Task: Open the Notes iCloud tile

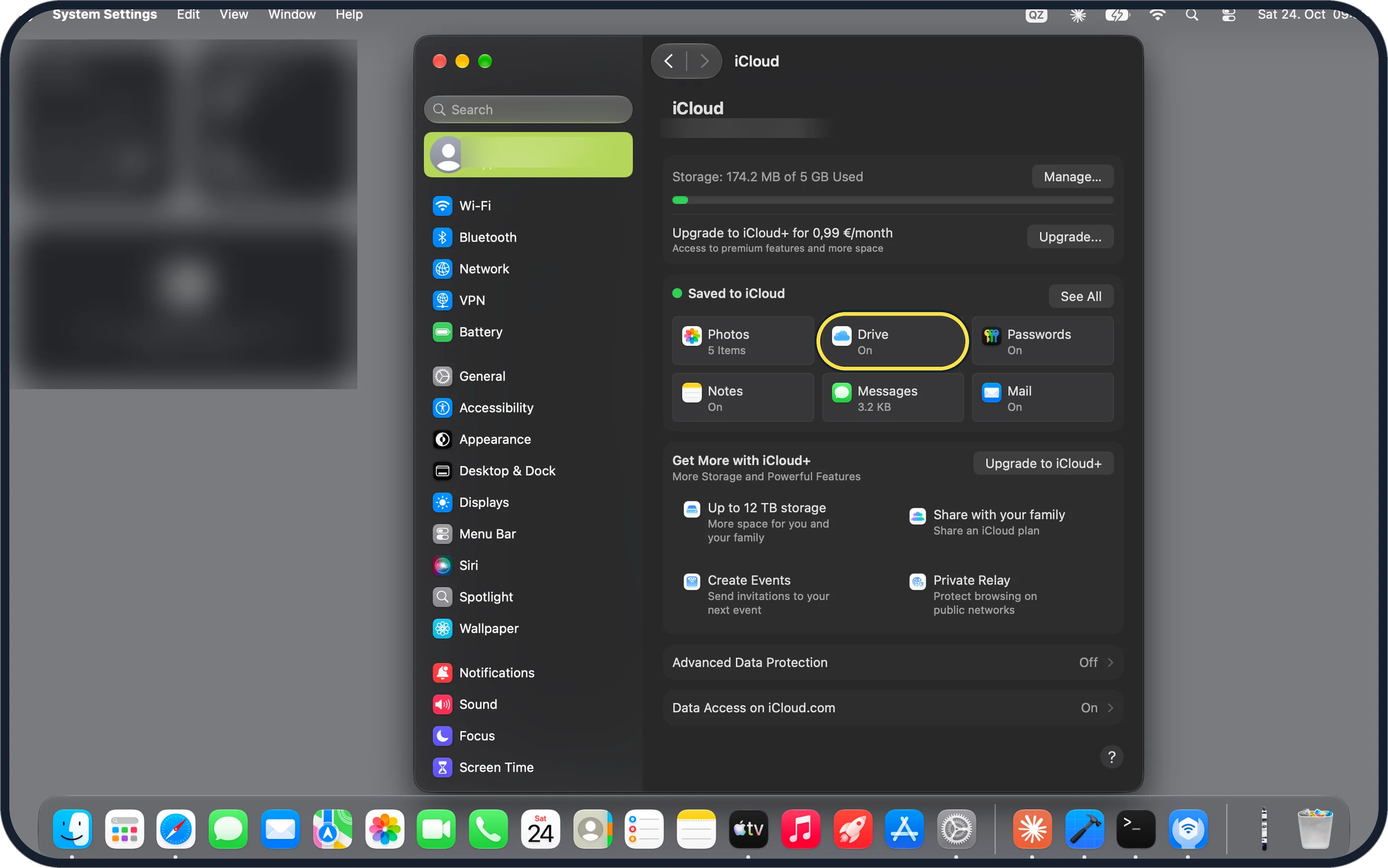Action: click(x=742, y=398)
